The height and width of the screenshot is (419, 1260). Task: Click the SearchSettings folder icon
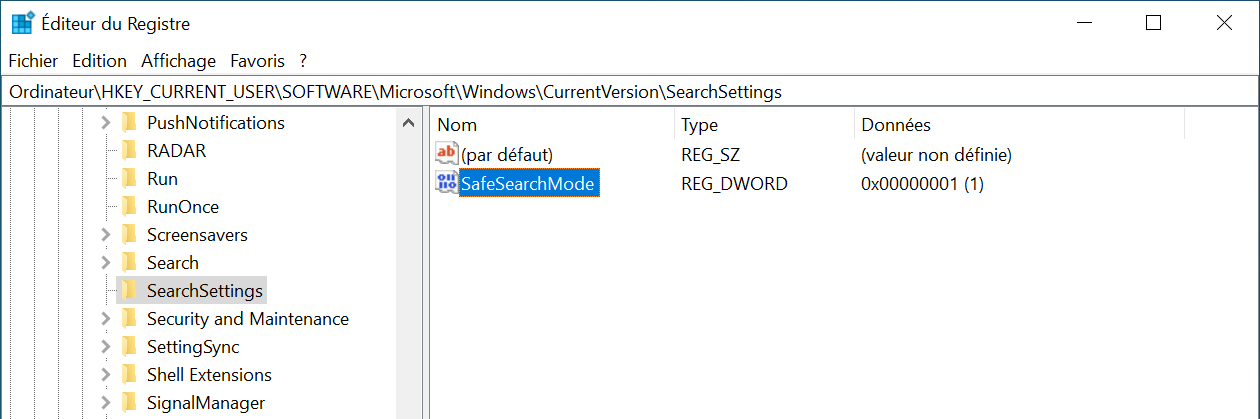[x=128, y=291]
